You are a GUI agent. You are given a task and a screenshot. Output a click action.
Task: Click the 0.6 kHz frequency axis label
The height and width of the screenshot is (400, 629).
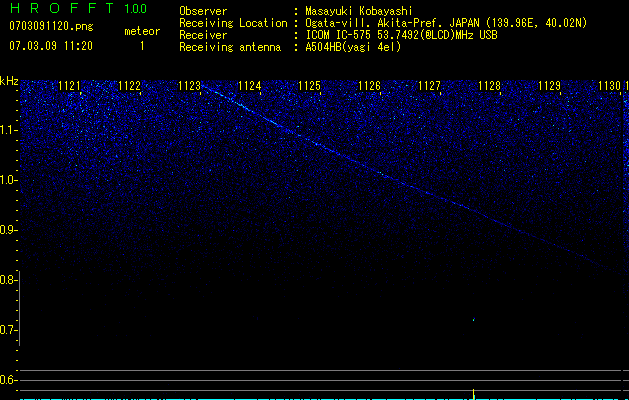coord(8,380)
